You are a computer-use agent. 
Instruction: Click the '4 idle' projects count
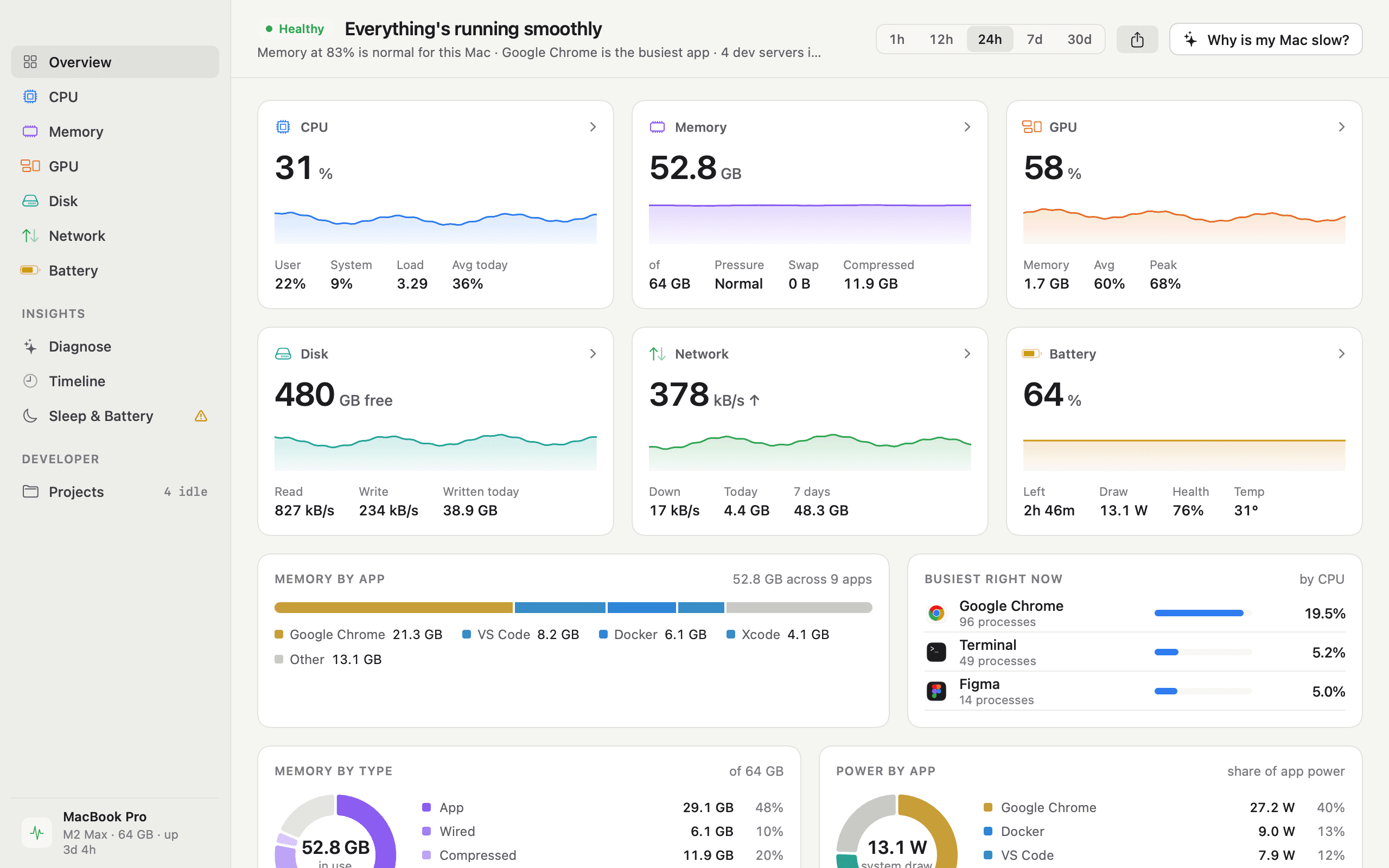tap(186, 492)
